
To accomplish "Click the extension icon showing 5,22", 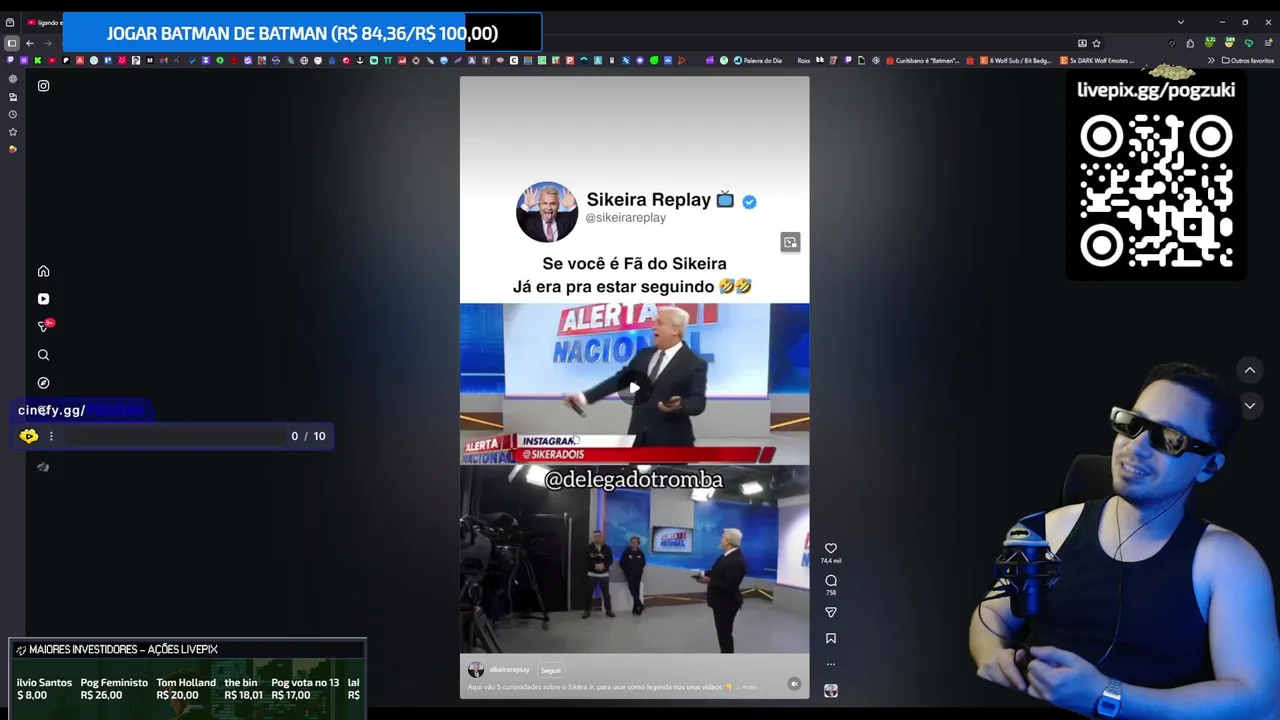I will pyautogui.click(x=1210, y=43).
